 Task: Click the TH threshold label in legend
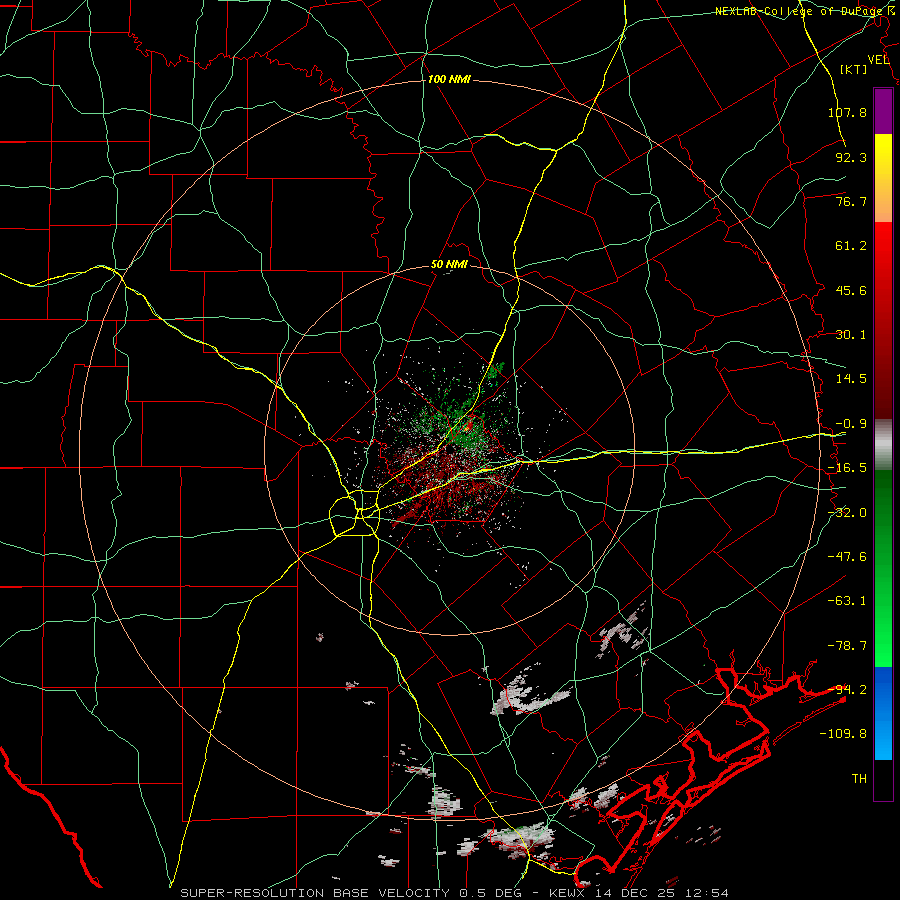tap(859, 779)
